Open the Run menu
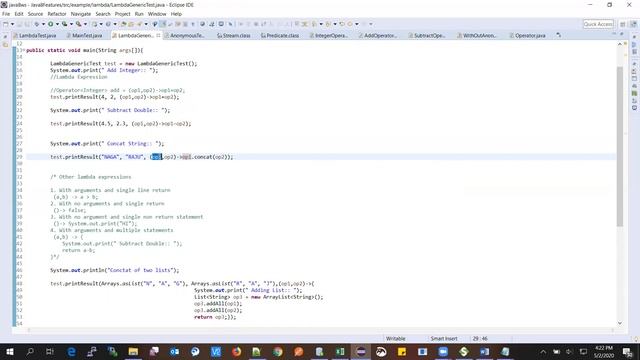Viewport: 640px width, 360px height. [139, 14]
